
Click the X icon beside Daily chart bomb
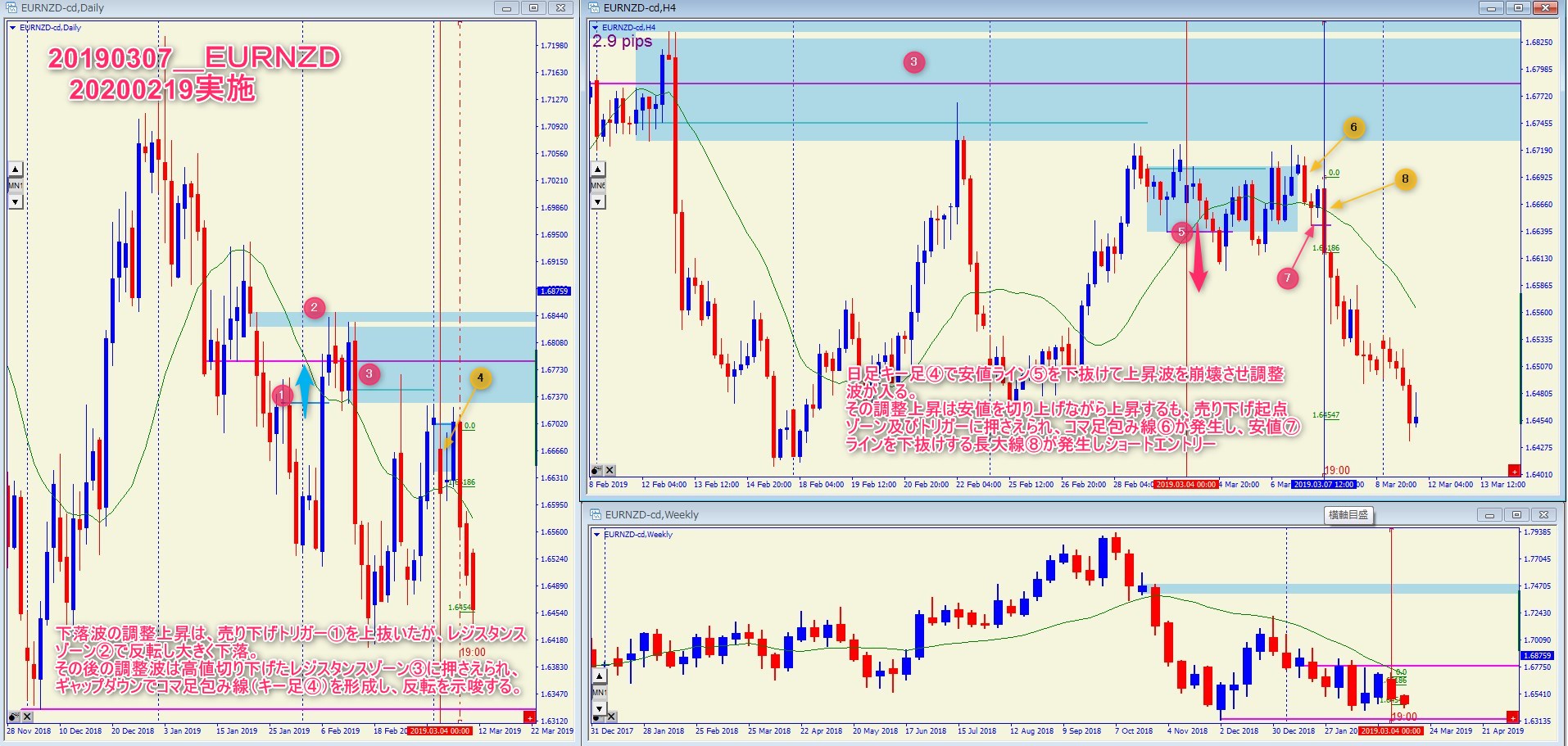point(27,717)
